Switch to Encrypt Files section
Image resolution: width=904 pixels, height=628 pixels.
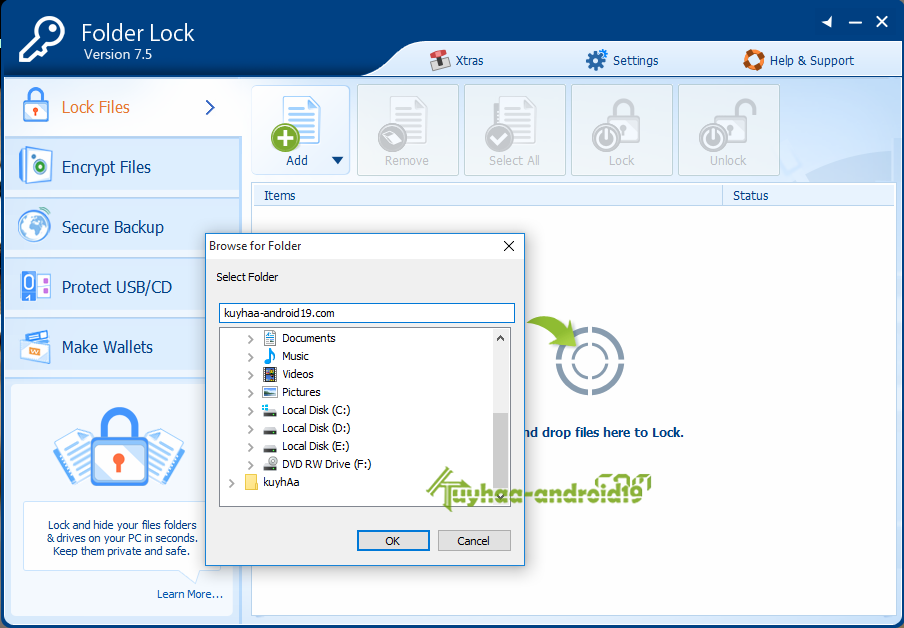(122, 167)
